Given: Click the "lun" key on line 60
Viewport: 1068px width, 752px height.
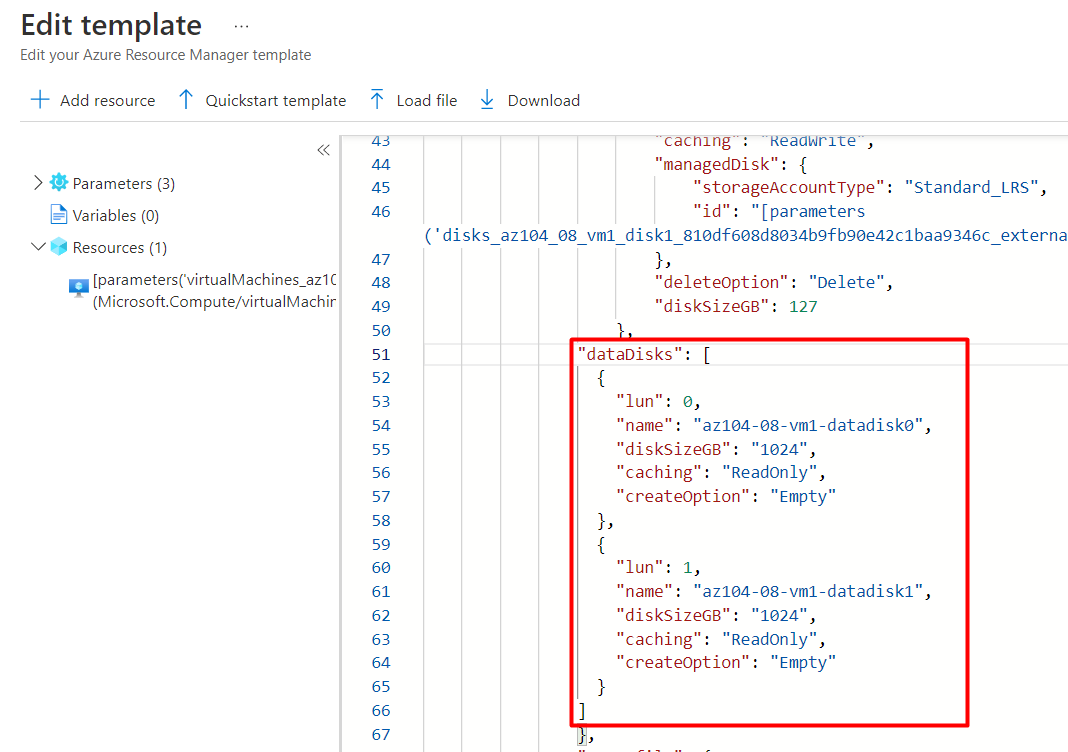Looking at the screenshot, I should [x=640, y=567].
